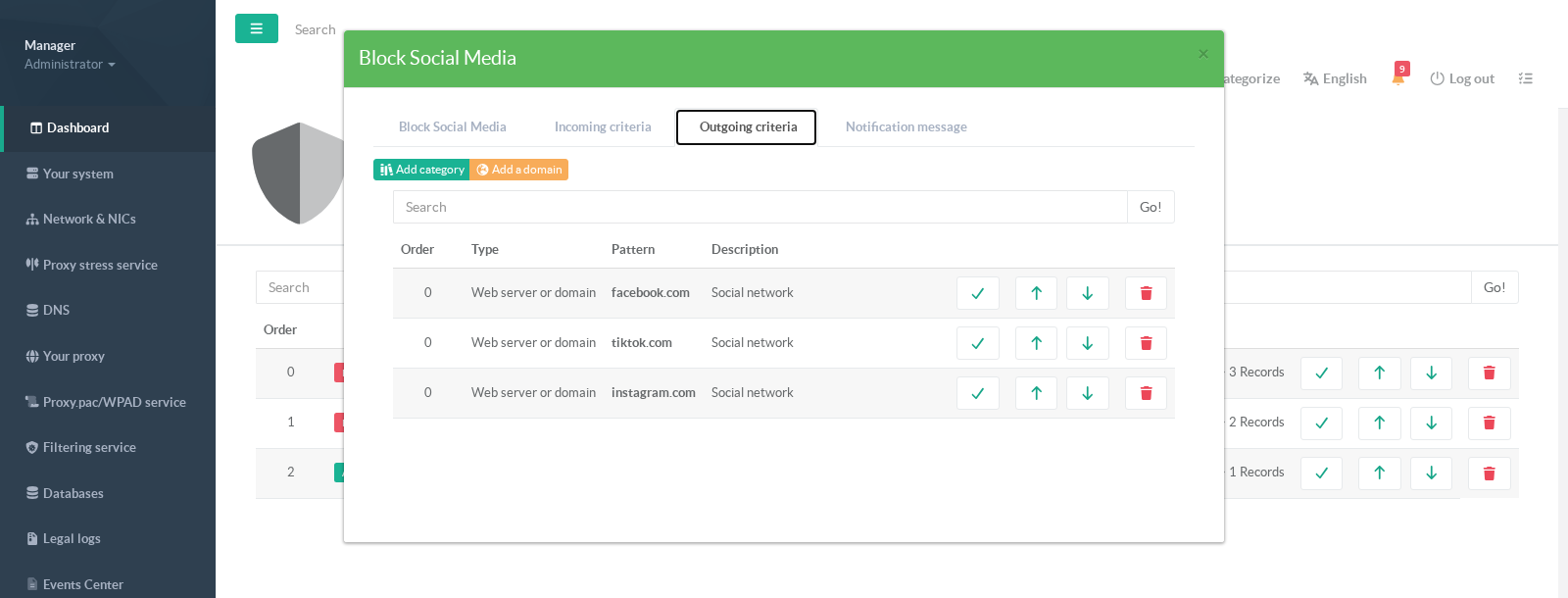
Task: Open the Notification message tab
Action: (x=906, y=126)
